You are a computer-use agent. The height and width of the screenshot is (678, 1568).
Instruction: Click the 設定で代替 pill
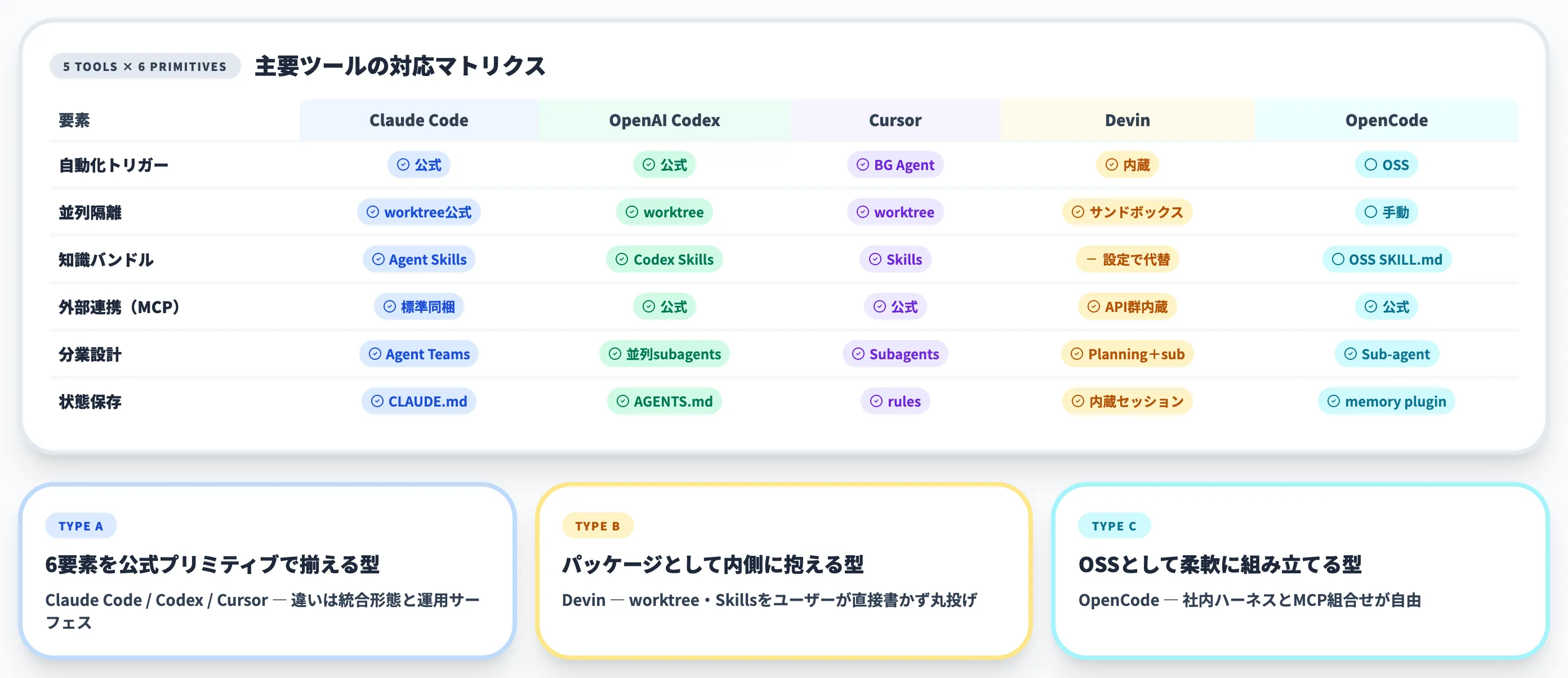pyautogui.click(x=1128, y=260)
